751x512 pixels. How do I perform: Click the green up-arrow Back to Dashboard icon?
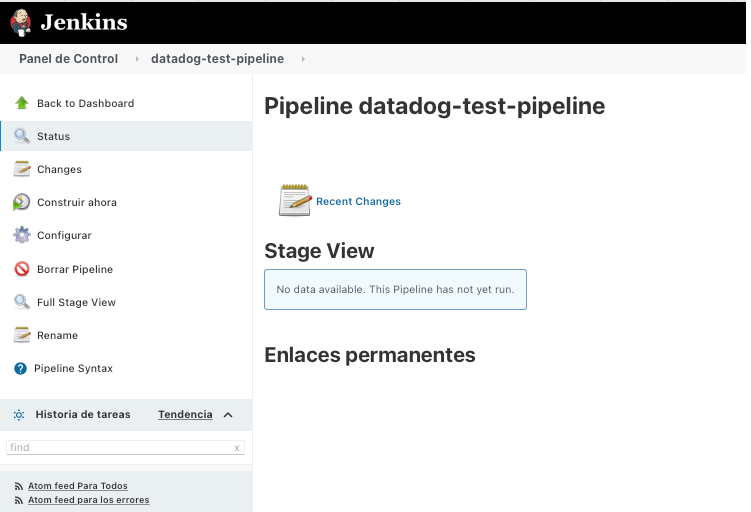[22, 103]
